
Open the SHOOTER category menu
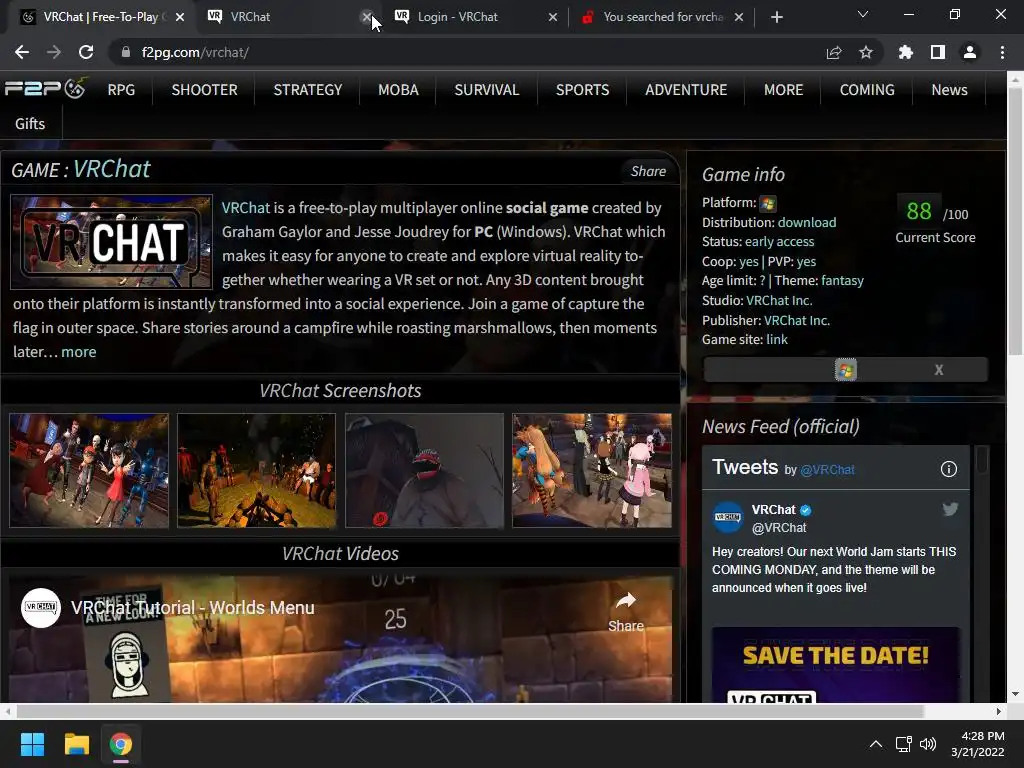coord(204,89)
